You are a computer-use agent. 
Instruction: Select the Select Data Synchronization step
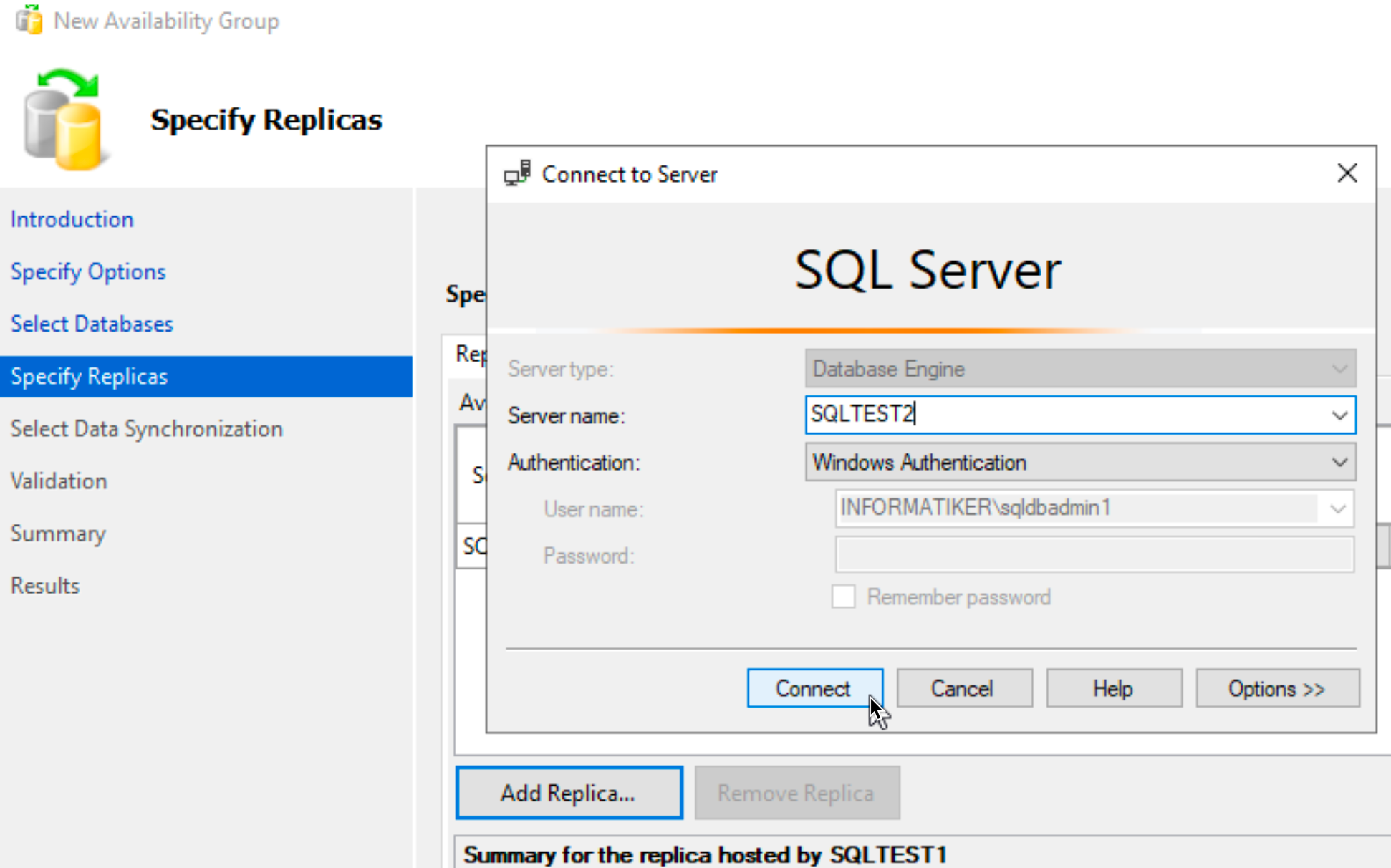pos(147,428)
